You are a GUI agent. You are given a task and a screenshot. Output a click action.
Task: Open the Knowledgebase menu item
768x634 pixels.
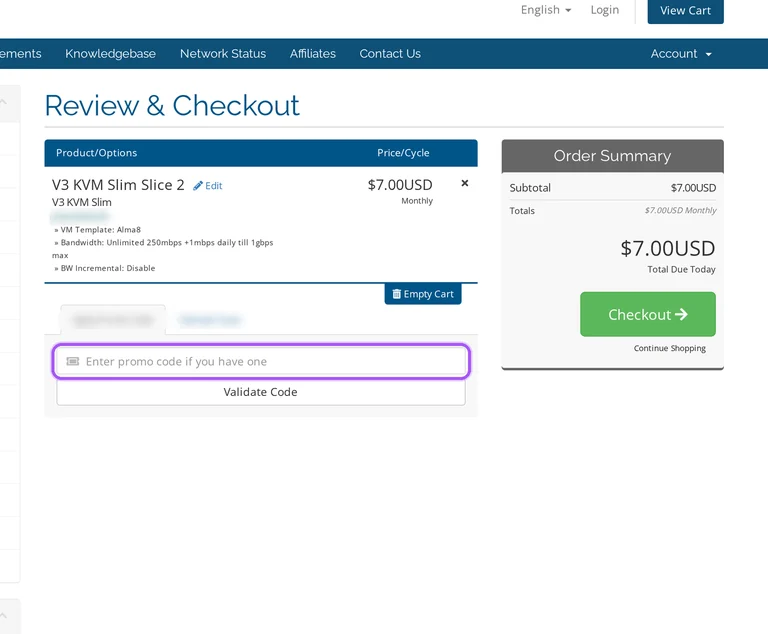110,53
